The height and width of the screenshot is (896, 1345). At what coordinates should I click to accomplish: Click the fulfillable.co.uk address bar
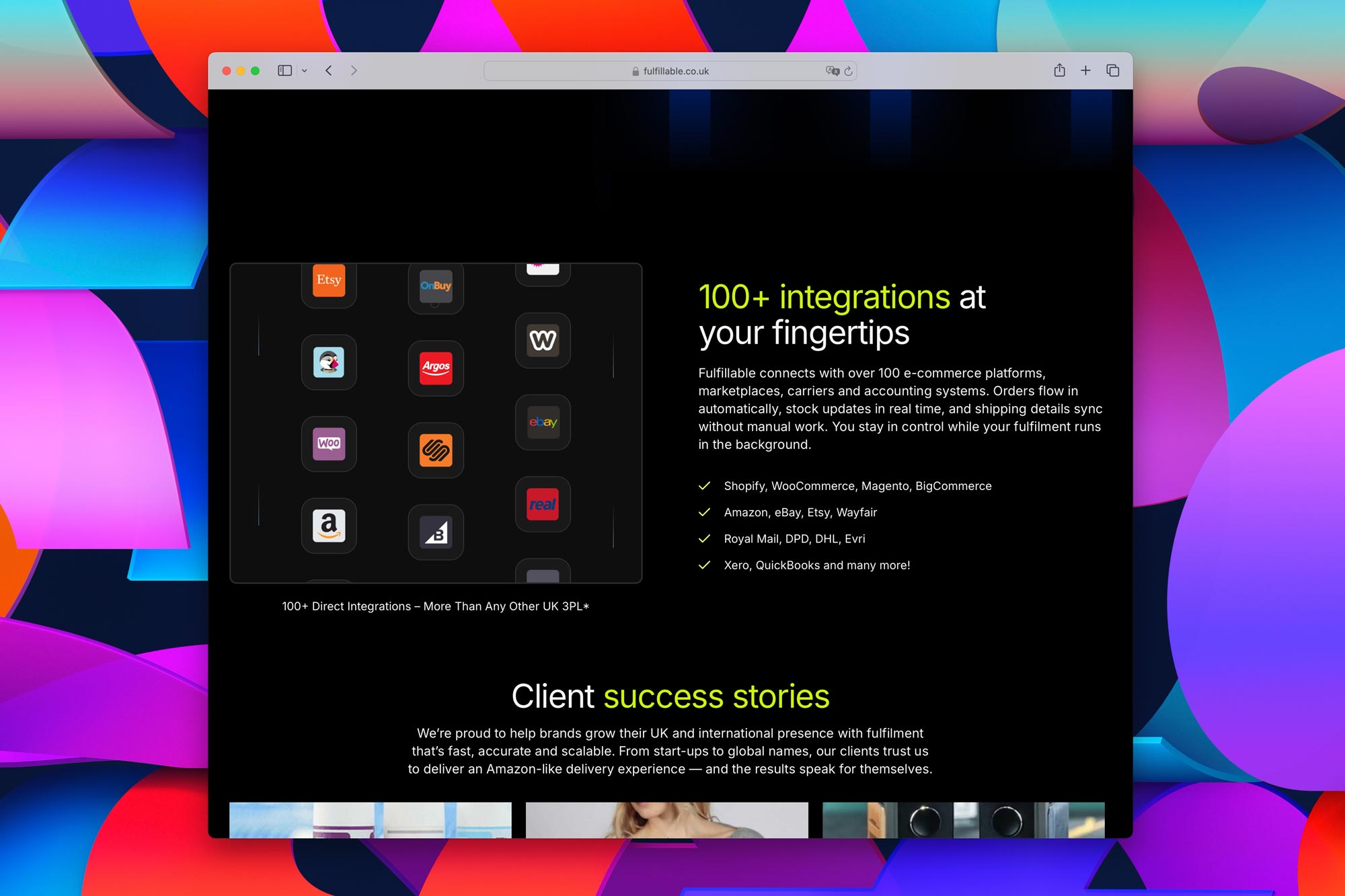[670, 71]
